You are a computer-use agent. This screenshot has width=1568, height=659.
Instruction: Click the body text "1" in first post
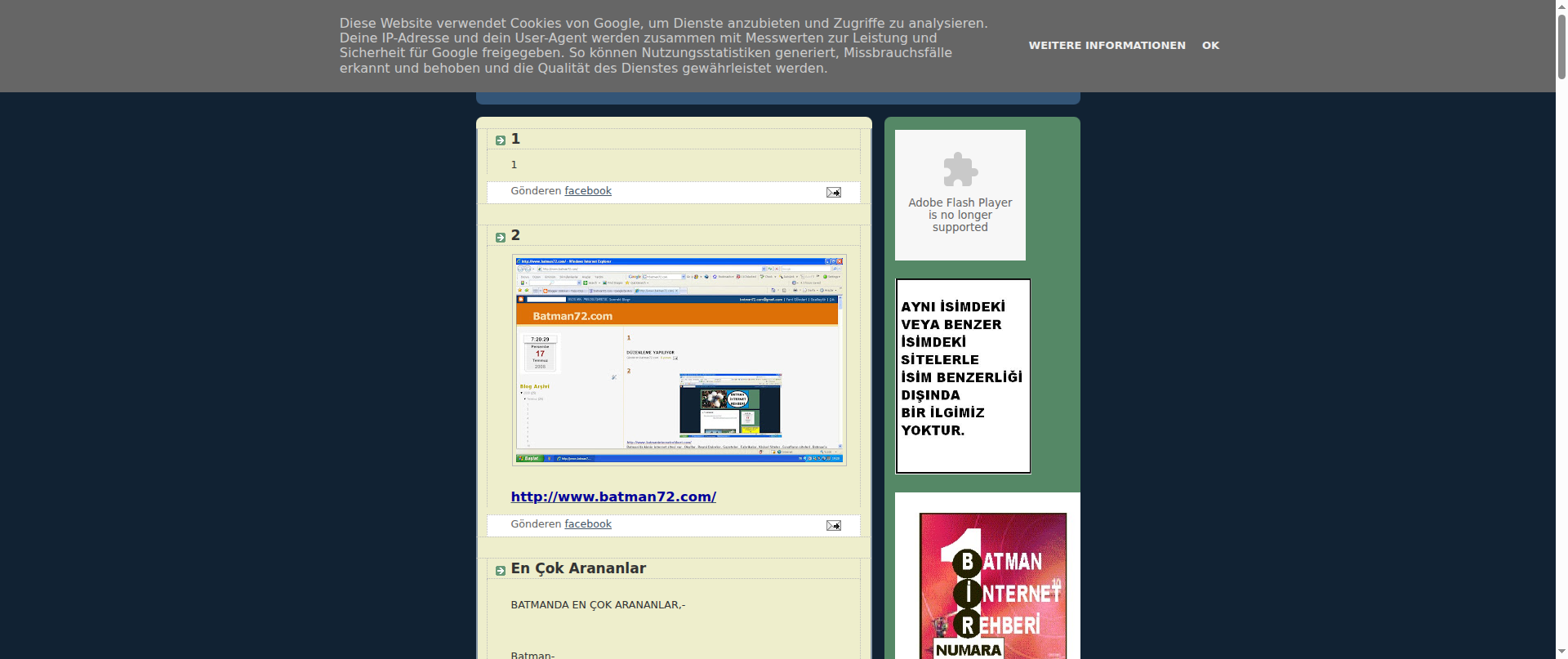pyautogui.click(x=514, y=165)
